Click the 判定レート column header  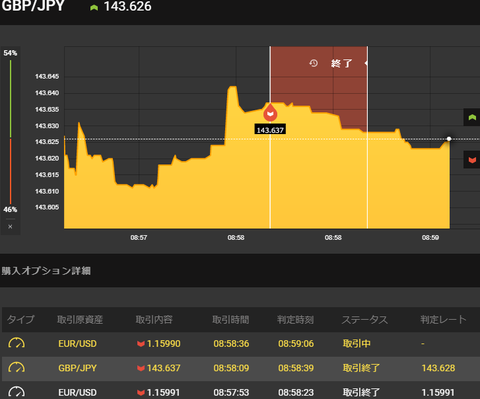443,319
